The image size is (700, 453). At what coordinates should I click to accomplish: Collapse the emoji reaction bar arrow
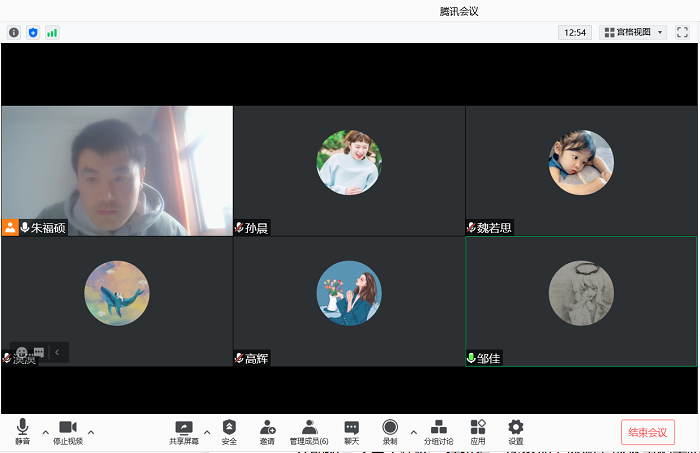(x=58, y=352)
